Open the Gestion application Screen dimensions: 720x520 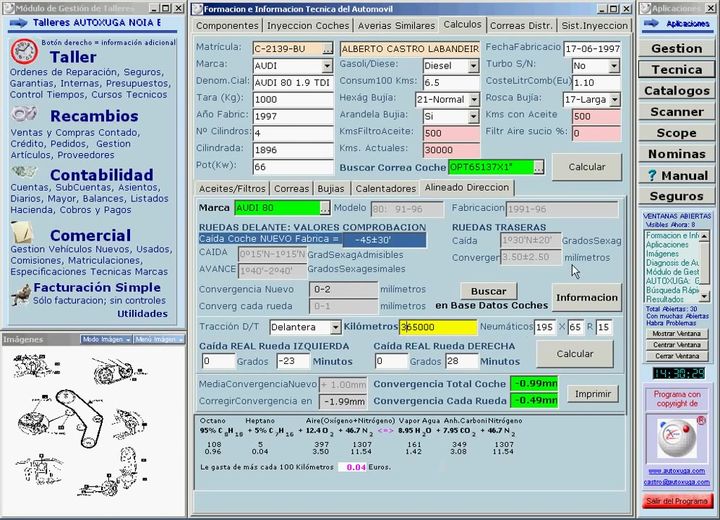pos(676,48)
